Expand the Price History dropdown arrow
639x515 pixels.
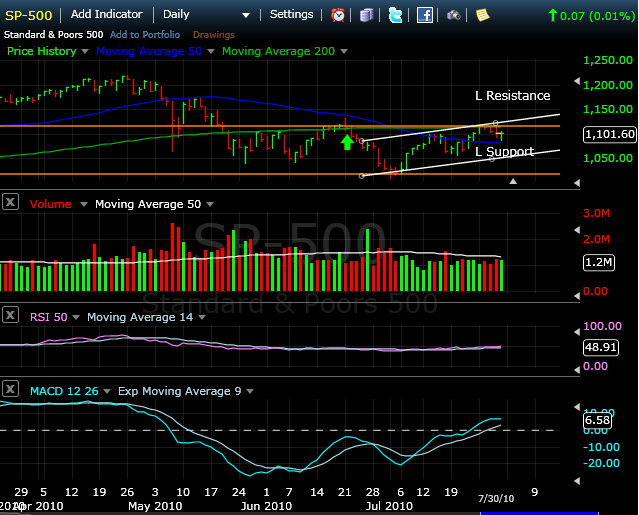(x=85, y=51)
